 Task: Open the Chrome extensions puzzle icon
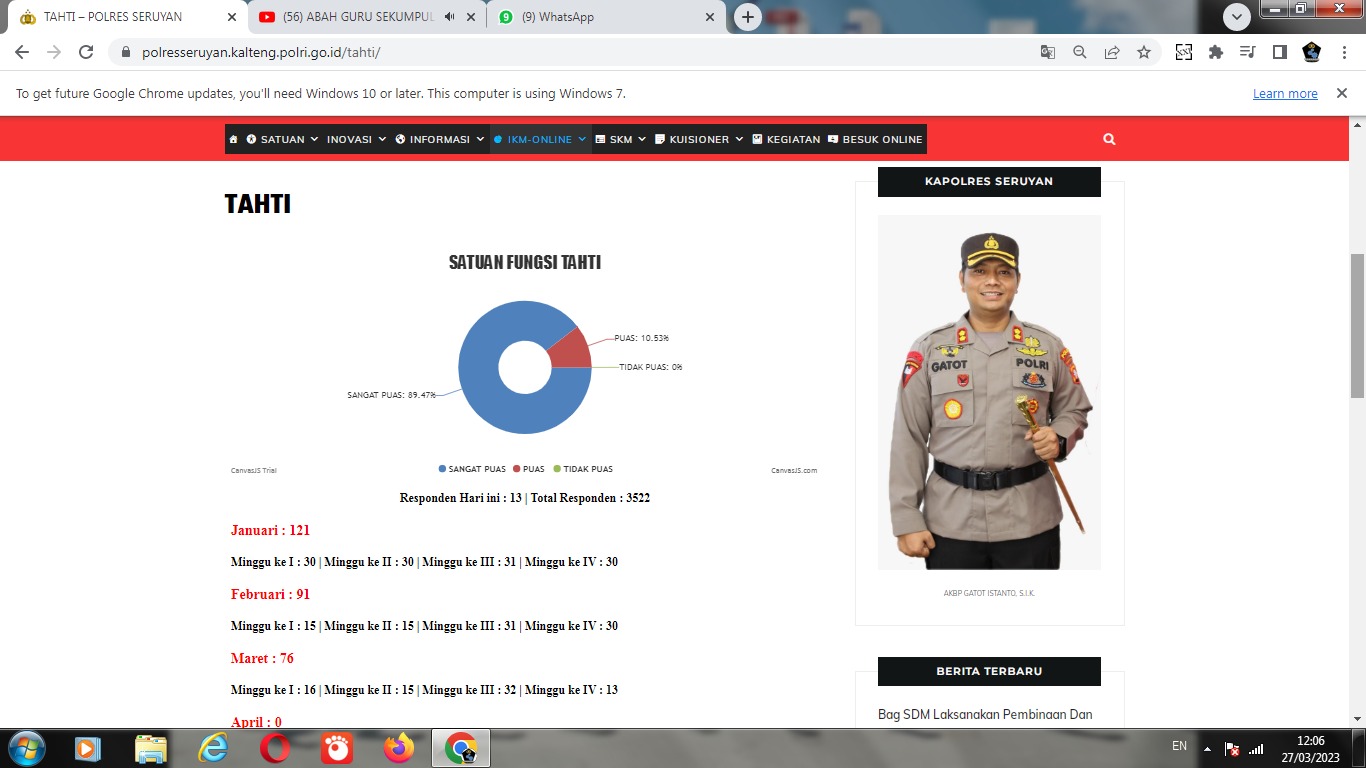1216,53
